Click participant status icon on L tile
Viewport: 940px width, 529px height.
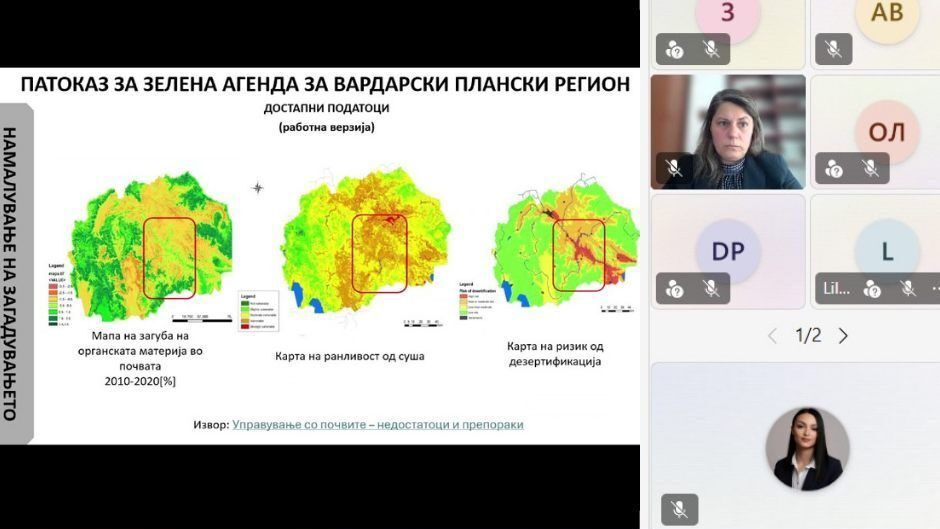(x=872, y=289)
